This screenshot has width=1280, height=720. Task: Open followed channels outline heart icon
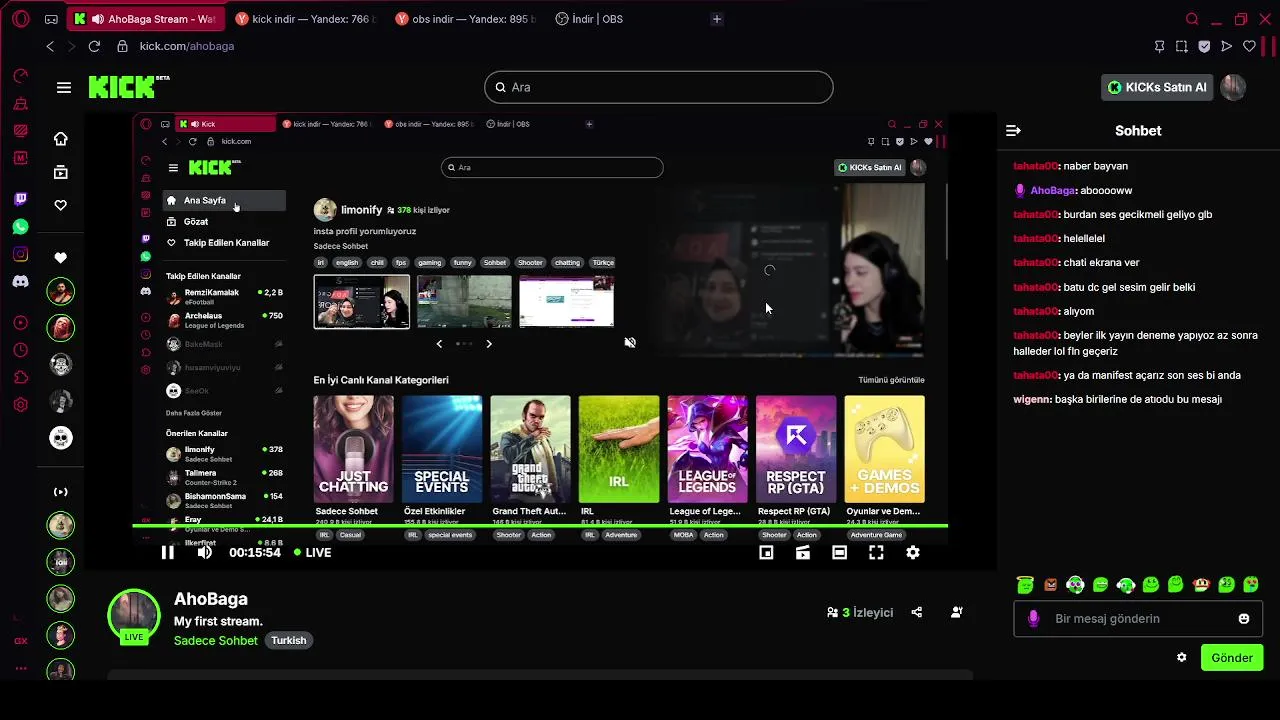click(61, 205)
